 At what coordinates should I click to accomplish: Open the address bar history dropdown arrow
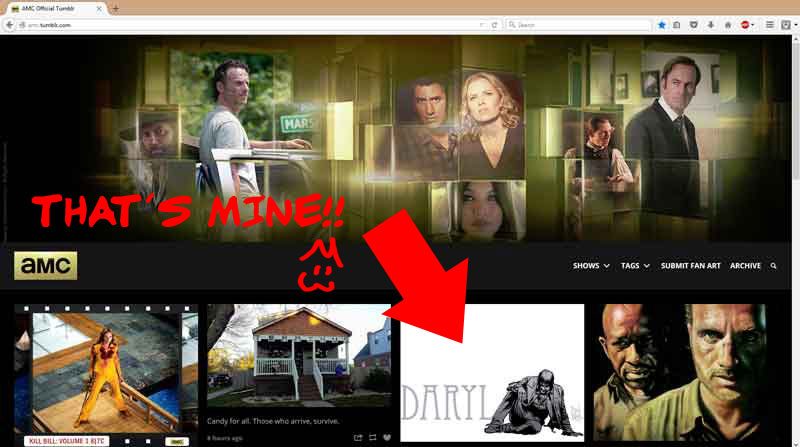click(482, 24)
